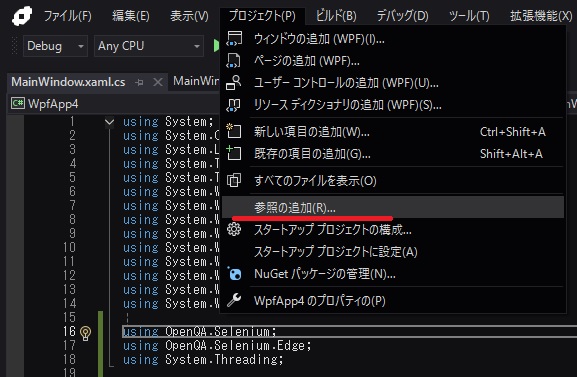
Task: Open the ファイル(F) menu
Action: click(x=68, y=16)
